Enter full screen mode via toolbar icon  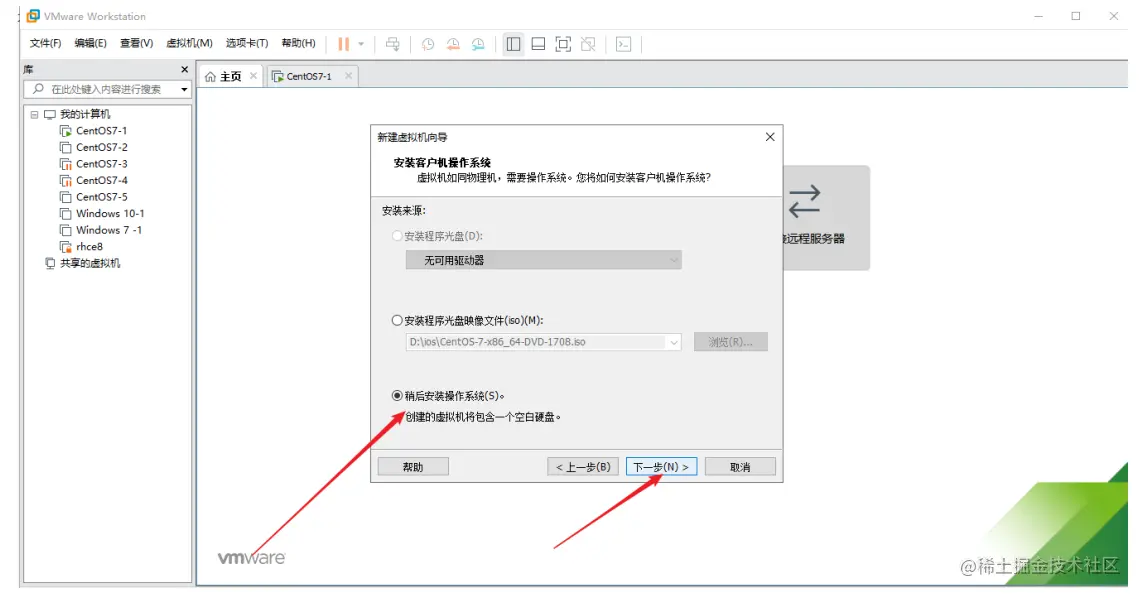tap(563, 44)
